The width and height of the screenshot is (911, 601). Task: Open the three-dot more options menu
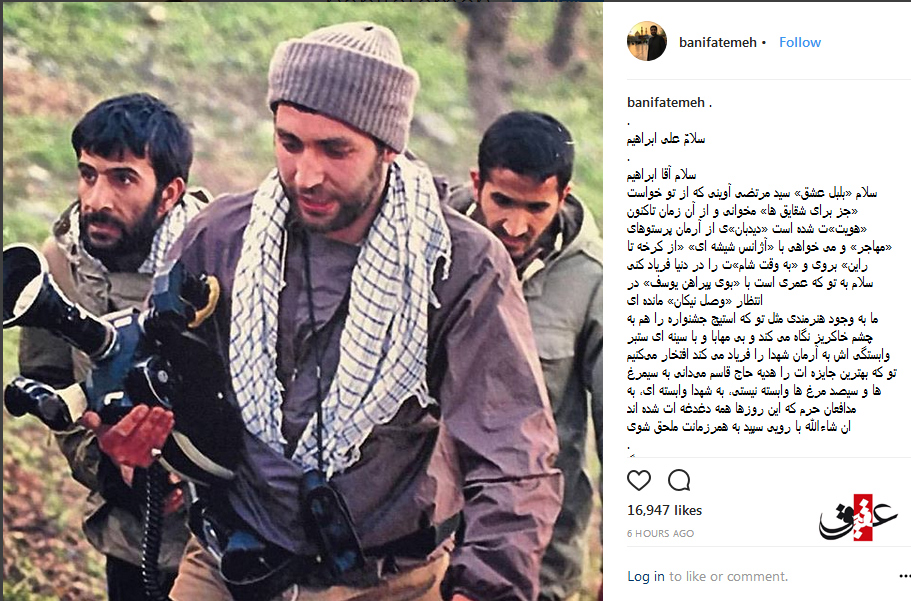(x=904, y=576)
